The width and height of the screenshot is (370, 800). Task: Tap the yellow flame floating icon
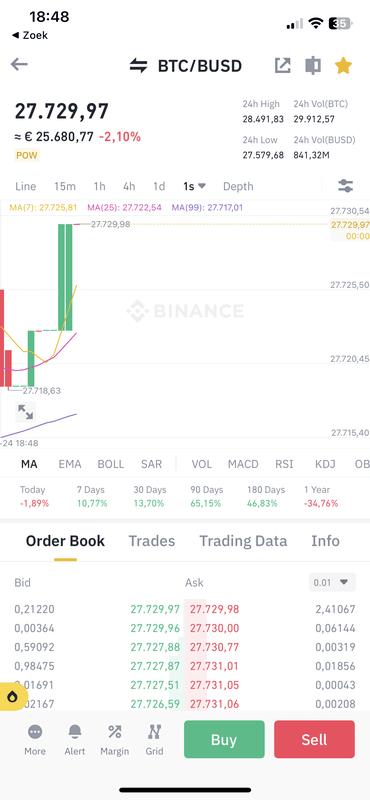(x=11, y=696)
